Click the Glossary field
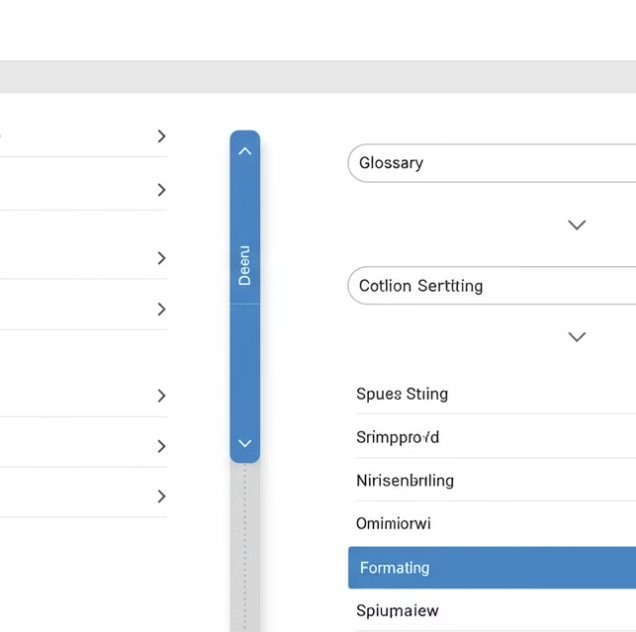 click(x=492, y=163)
